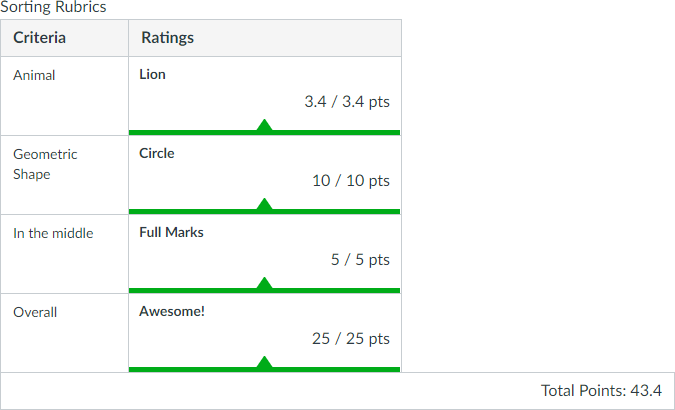
Task: Select the Criteria column header
Action: pyautogui.click(x=40, y=38)
